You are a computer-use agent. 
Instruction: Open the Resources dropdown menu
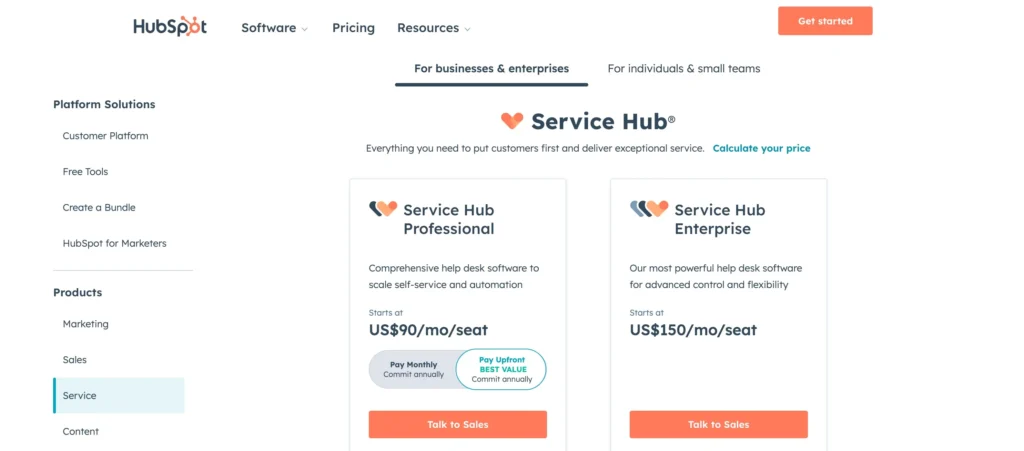(x=433, y=28)
